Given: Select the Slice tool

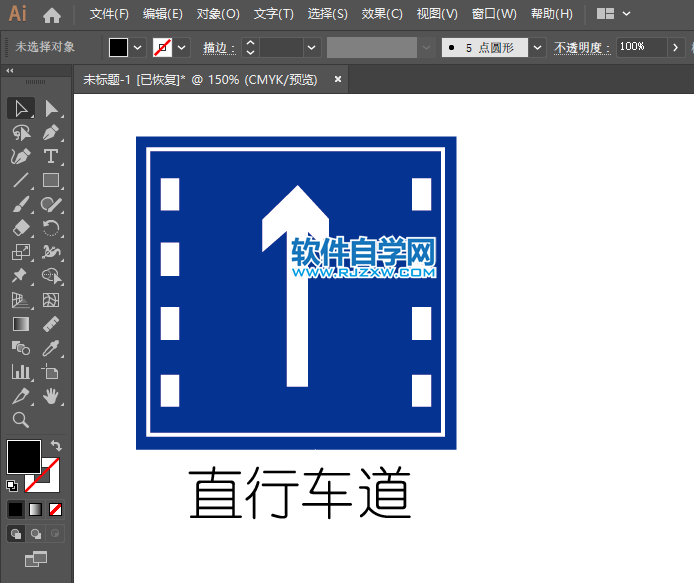Looking at the screenshot, I should click(x=20, y=396).
